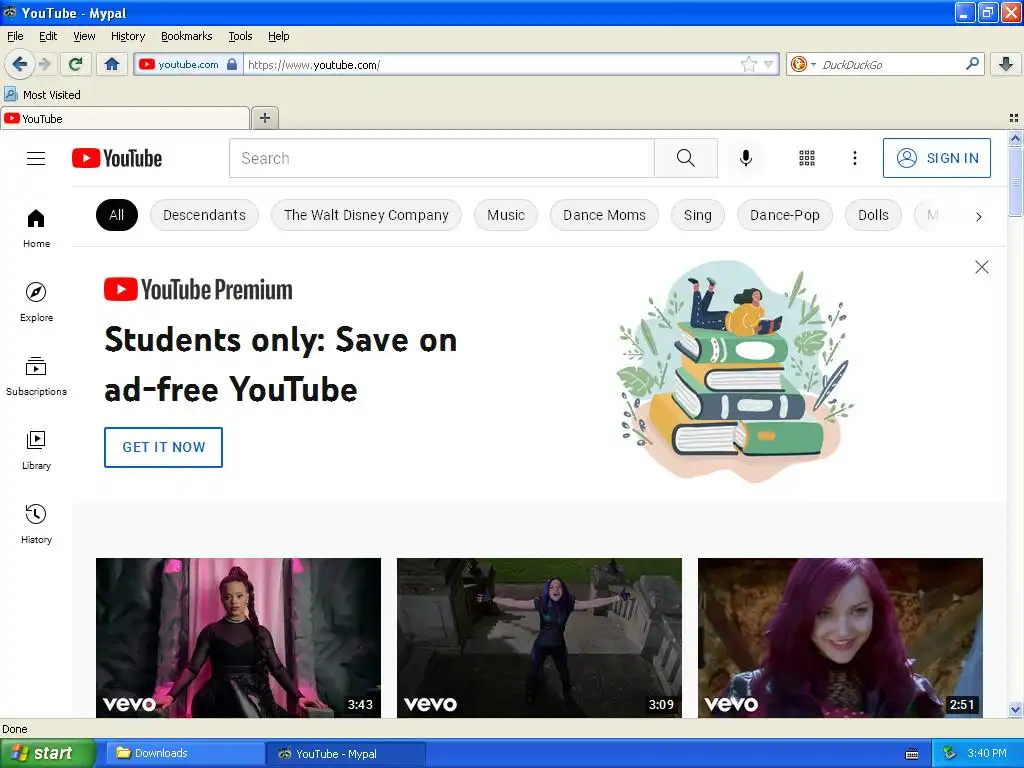Open the Bookmarks menu

tap(186, 36)
